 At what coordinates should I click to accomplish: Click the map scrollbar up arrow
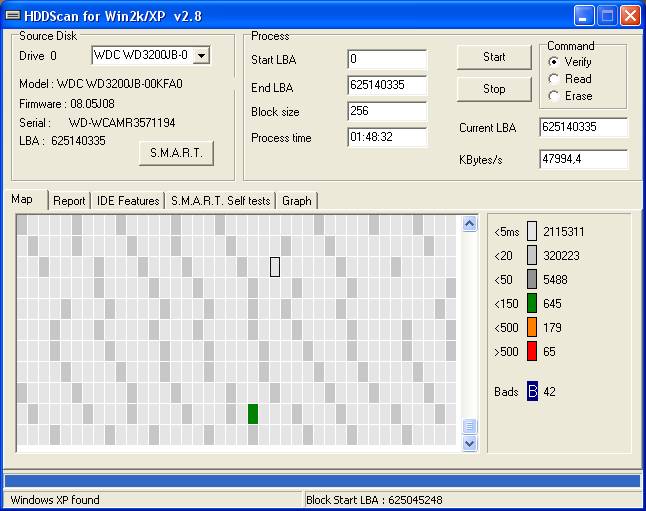[469, 224]
